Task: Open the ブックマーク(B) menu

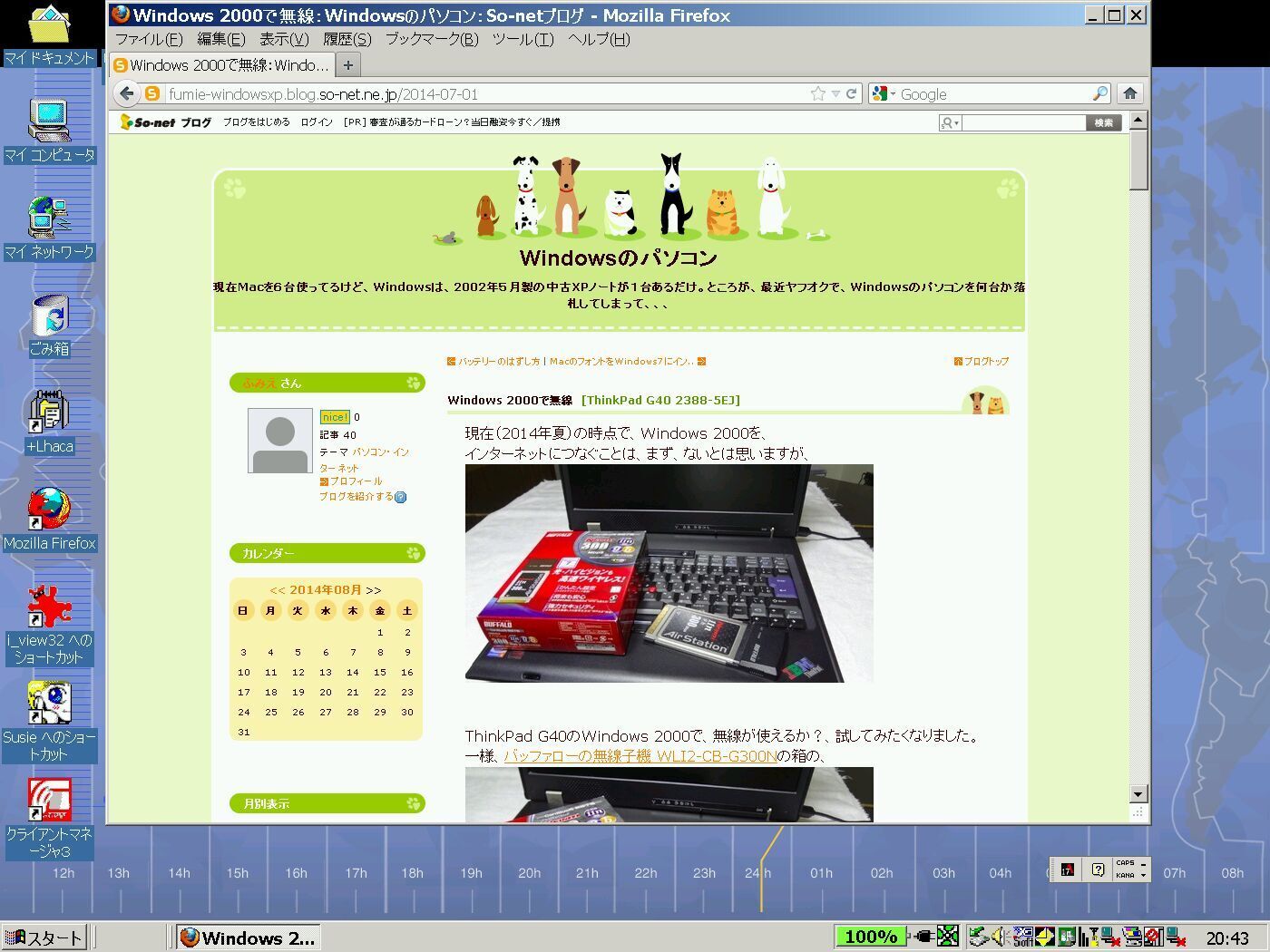Action: click(431, 39)
